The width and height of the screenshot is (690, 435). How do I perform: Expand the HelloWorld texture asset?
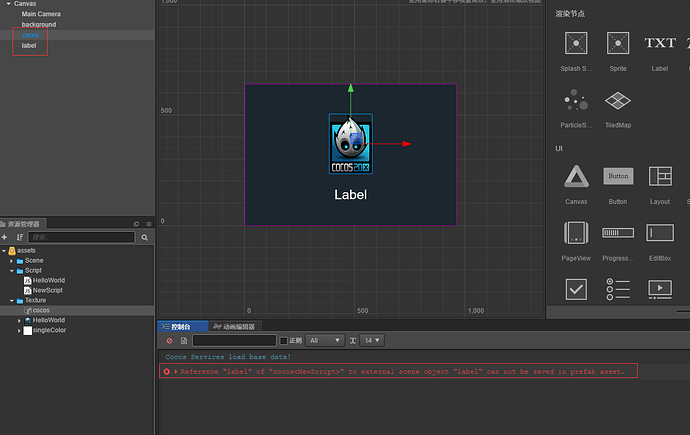19,321
